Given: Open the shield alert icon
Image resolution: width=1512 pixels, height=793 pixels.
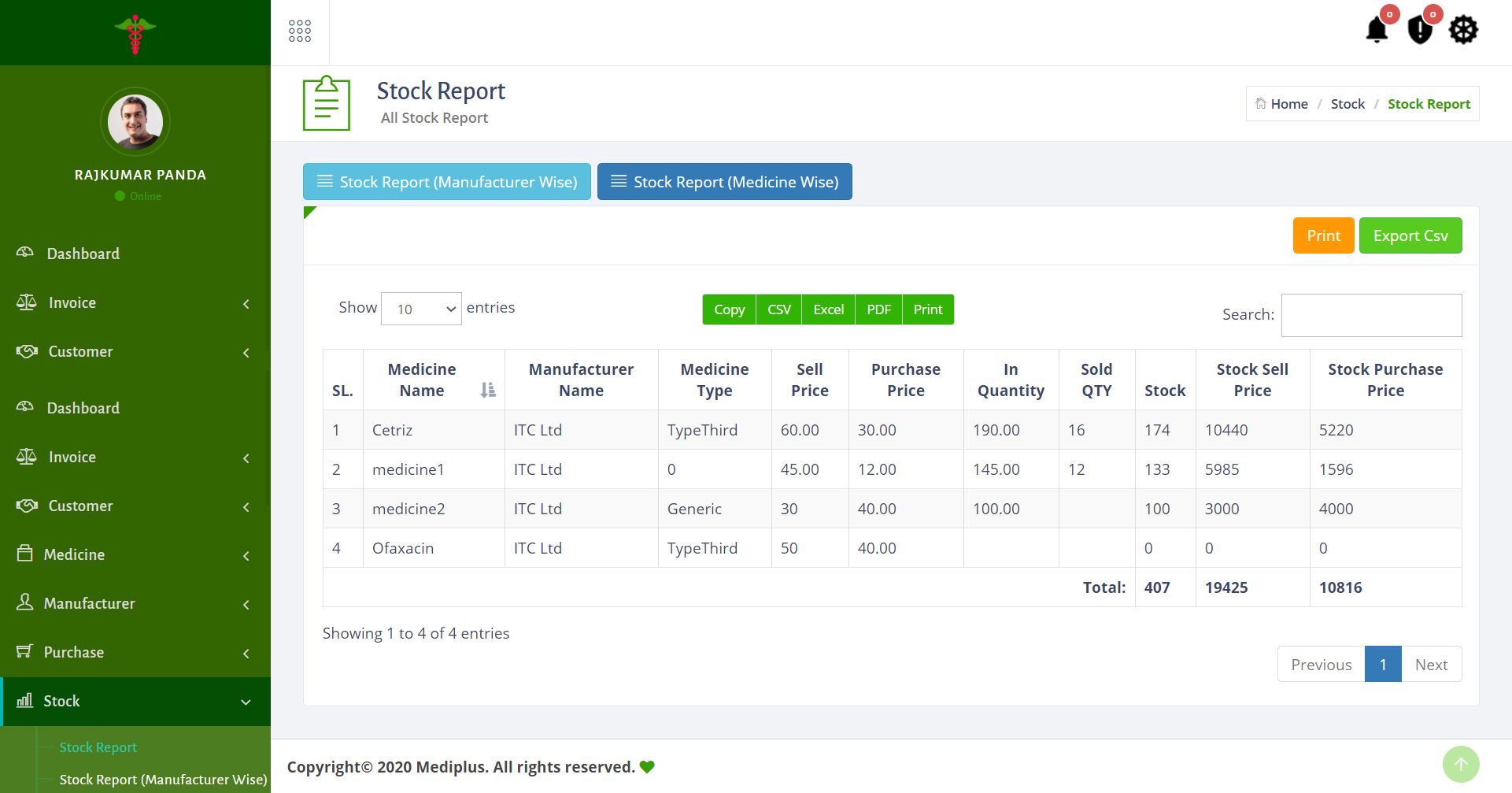Looking at the screenshot, I should (x=1420, y=31).
